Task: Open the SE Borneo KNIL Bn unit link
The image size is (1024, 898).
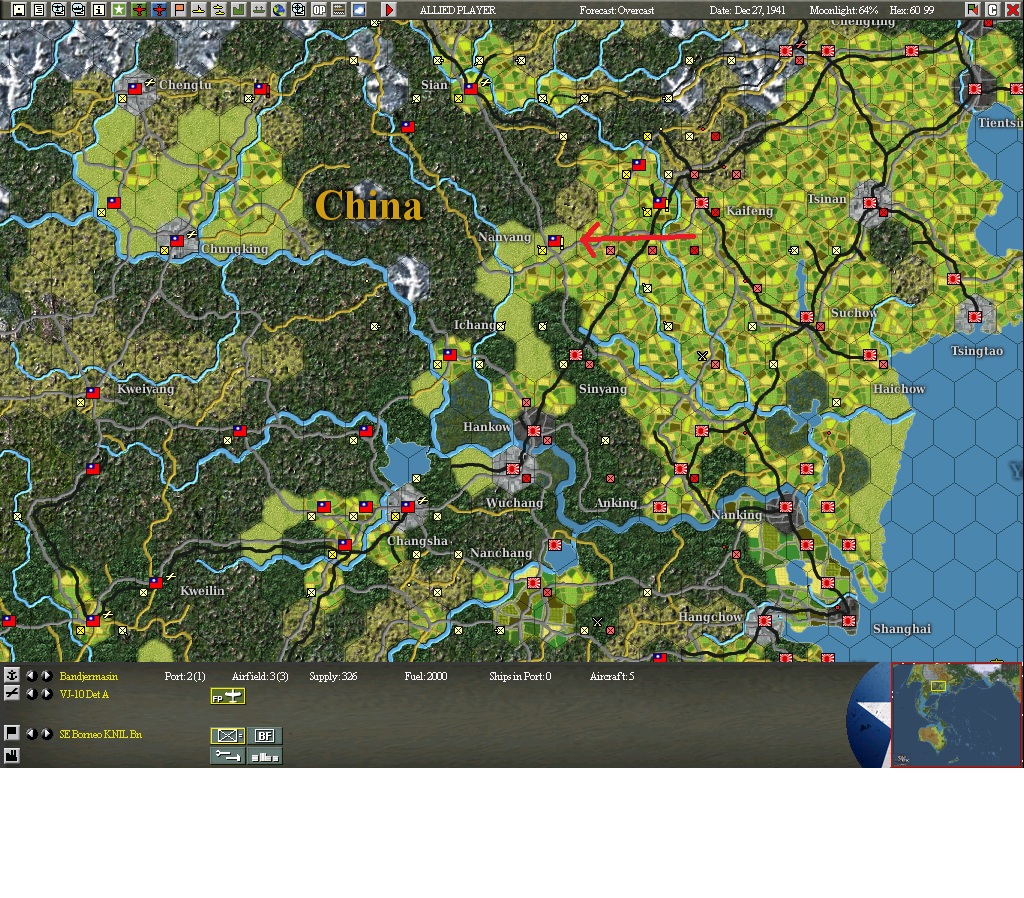Action: click(101, 734)
